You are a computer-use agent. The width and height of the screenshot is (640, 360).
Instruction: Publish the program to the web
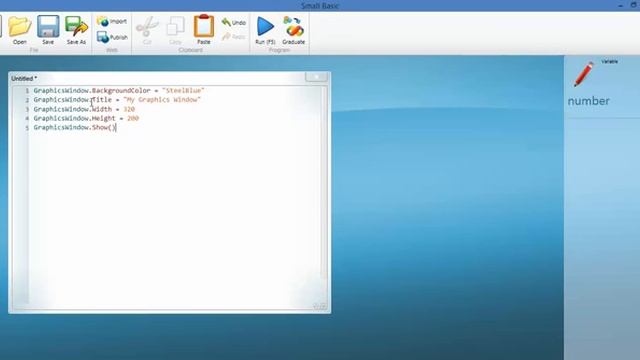[112, 37]
